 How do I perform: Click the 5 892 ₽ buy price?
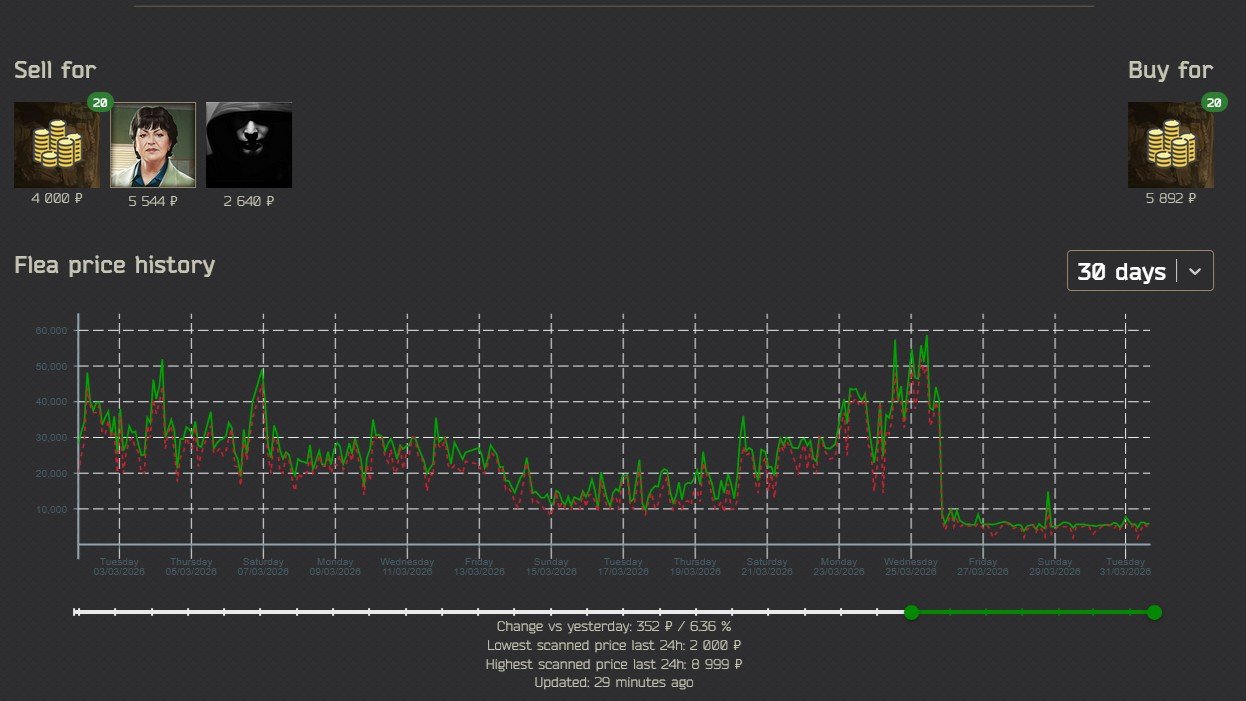coord(1171,199)
